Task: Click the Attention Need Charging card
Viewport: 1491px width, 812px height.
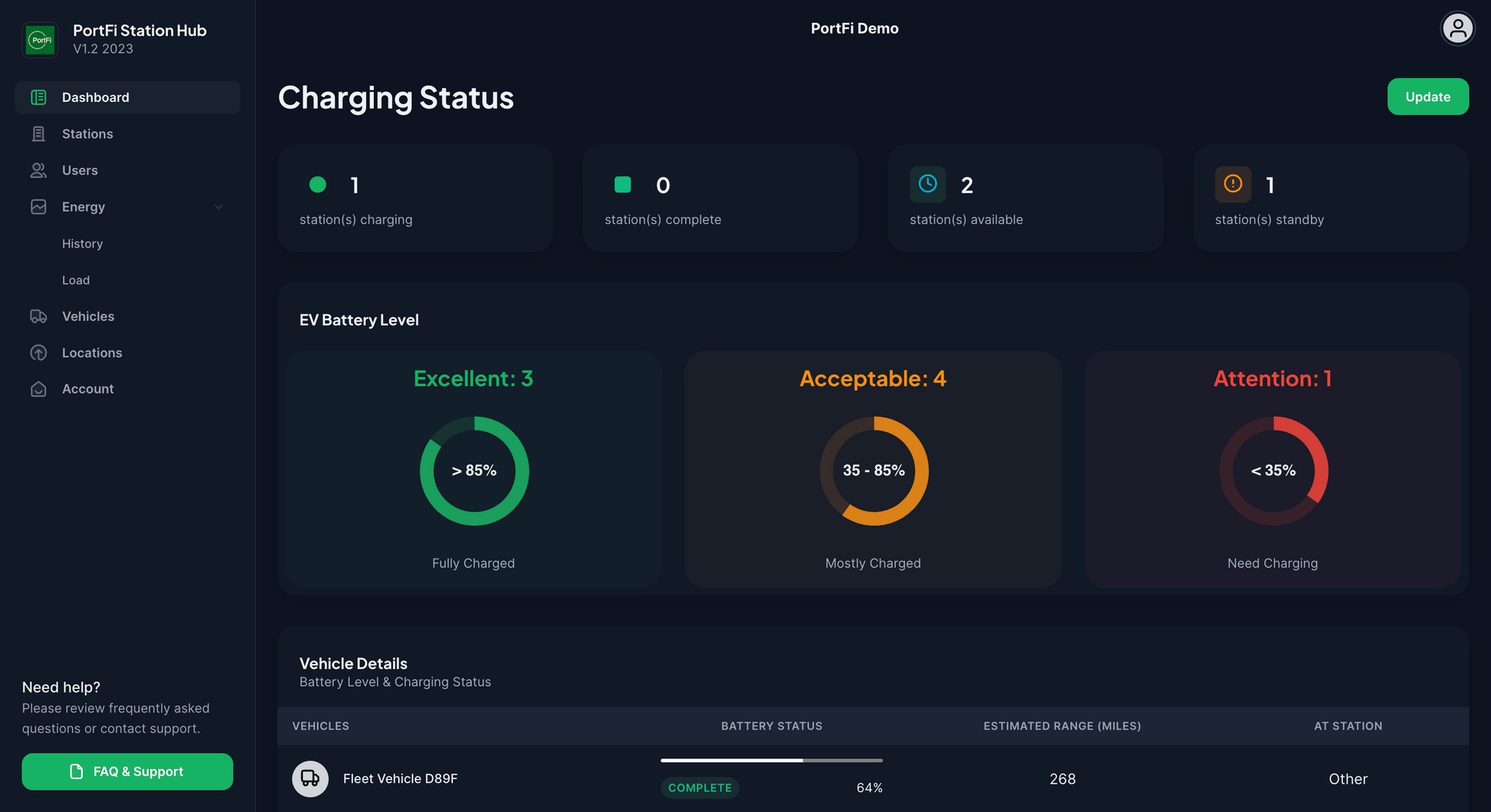Action: 1272,469
